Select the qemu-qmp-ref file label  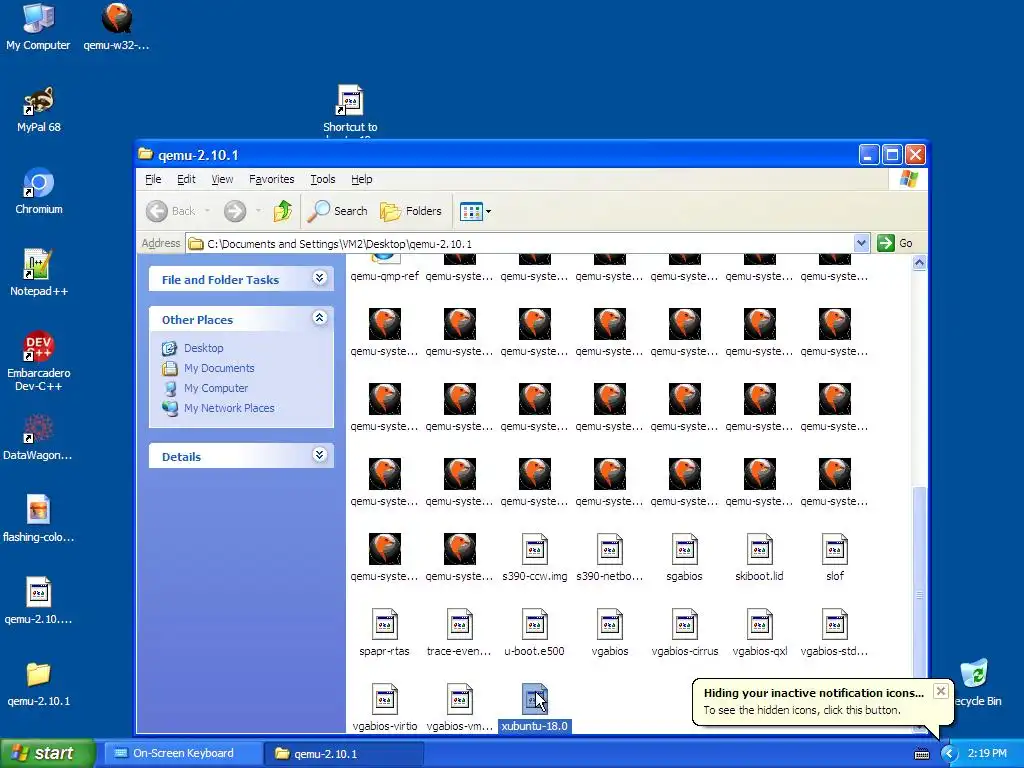384,276
